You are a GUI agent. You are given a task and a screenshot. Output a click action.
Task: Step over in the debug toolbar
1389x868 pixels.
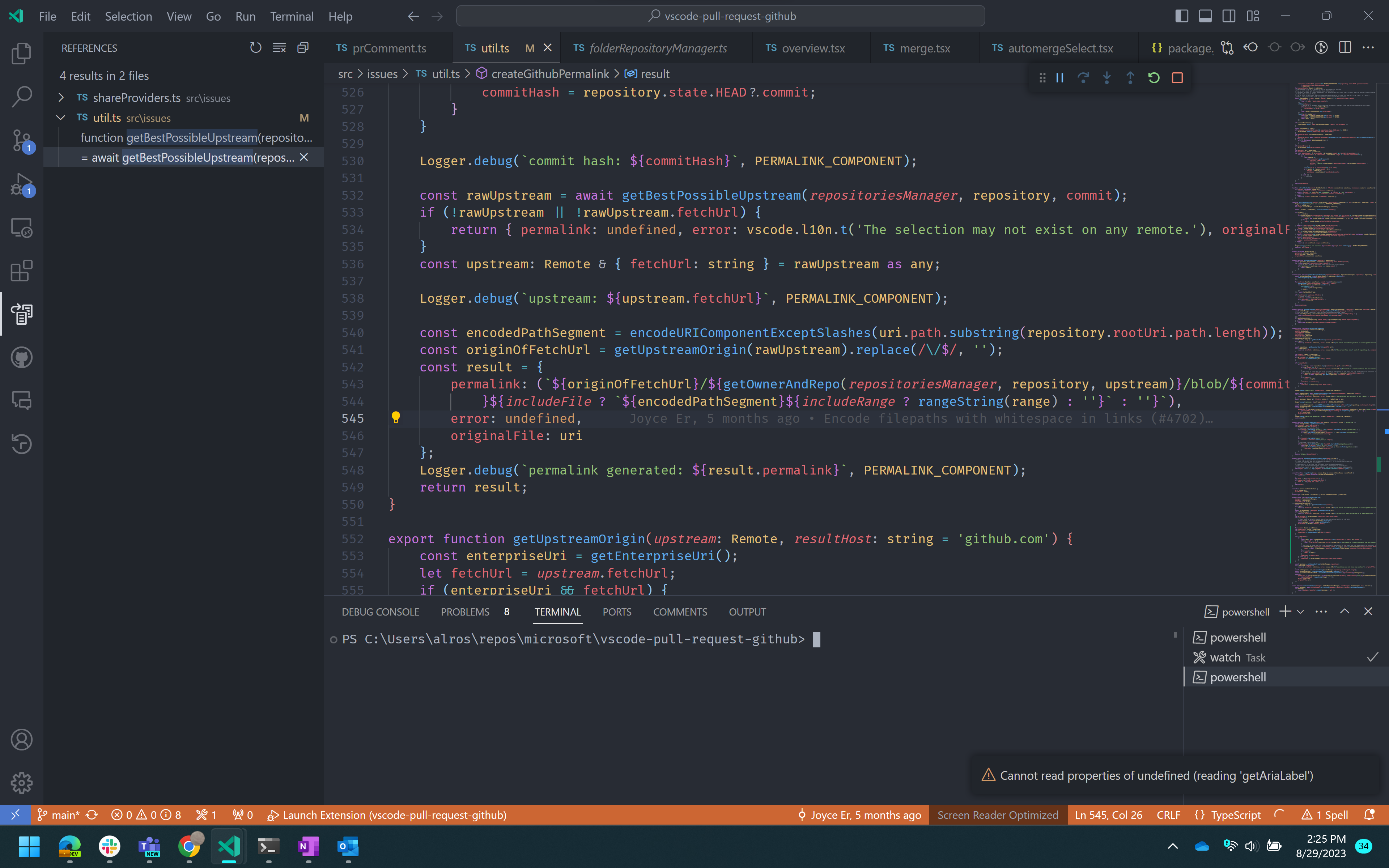(x=1083, y=77)
